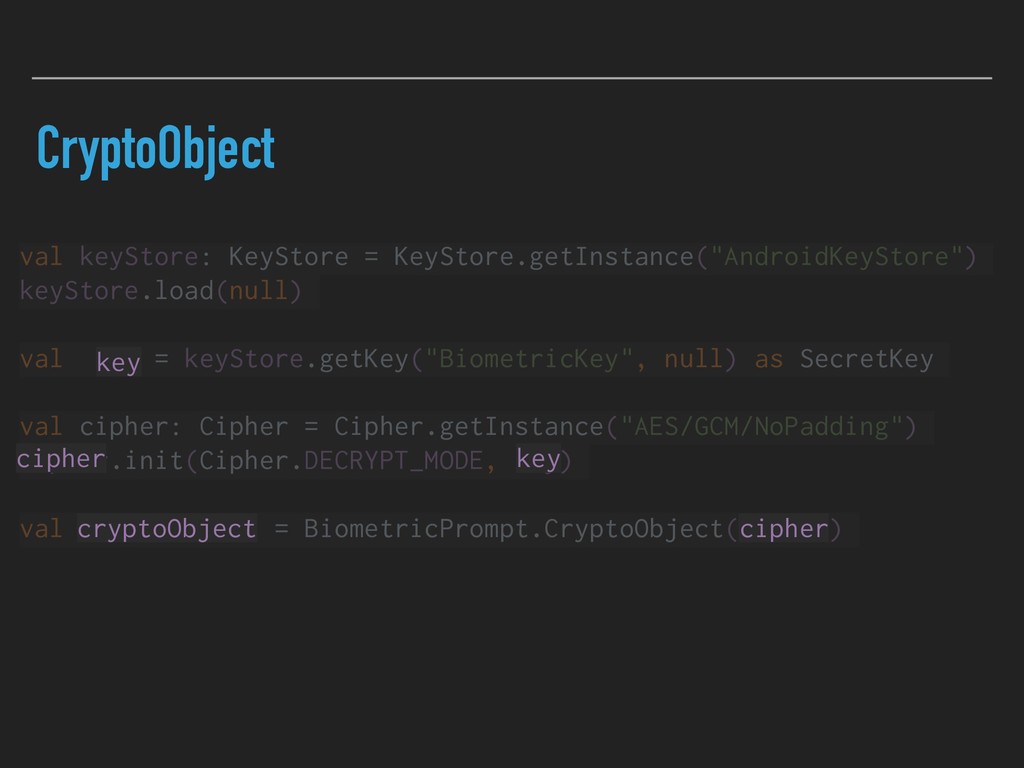Click the horizontal divider line above the title

(x=511, y=77)
